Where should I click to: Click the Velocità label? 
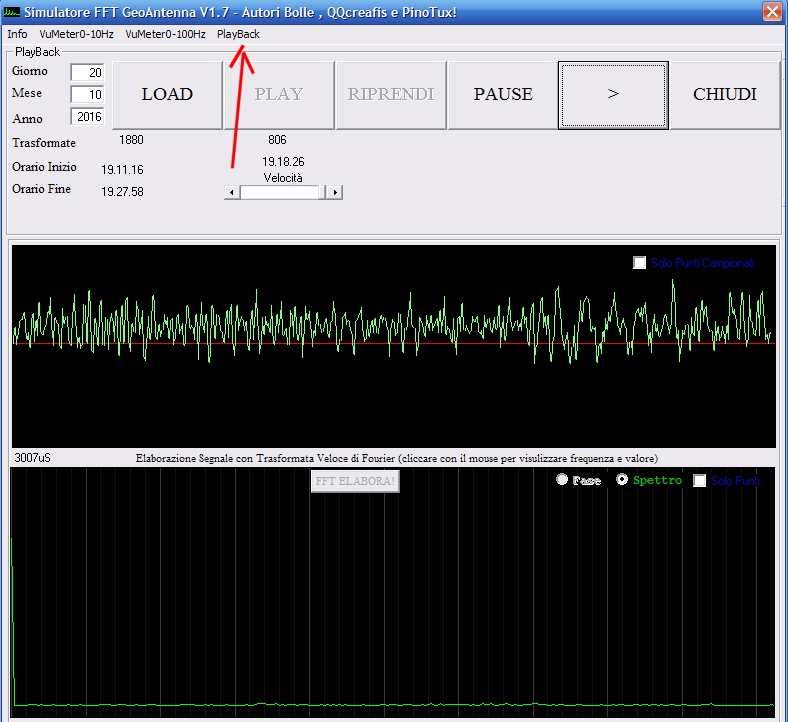(x=283, y=178)
